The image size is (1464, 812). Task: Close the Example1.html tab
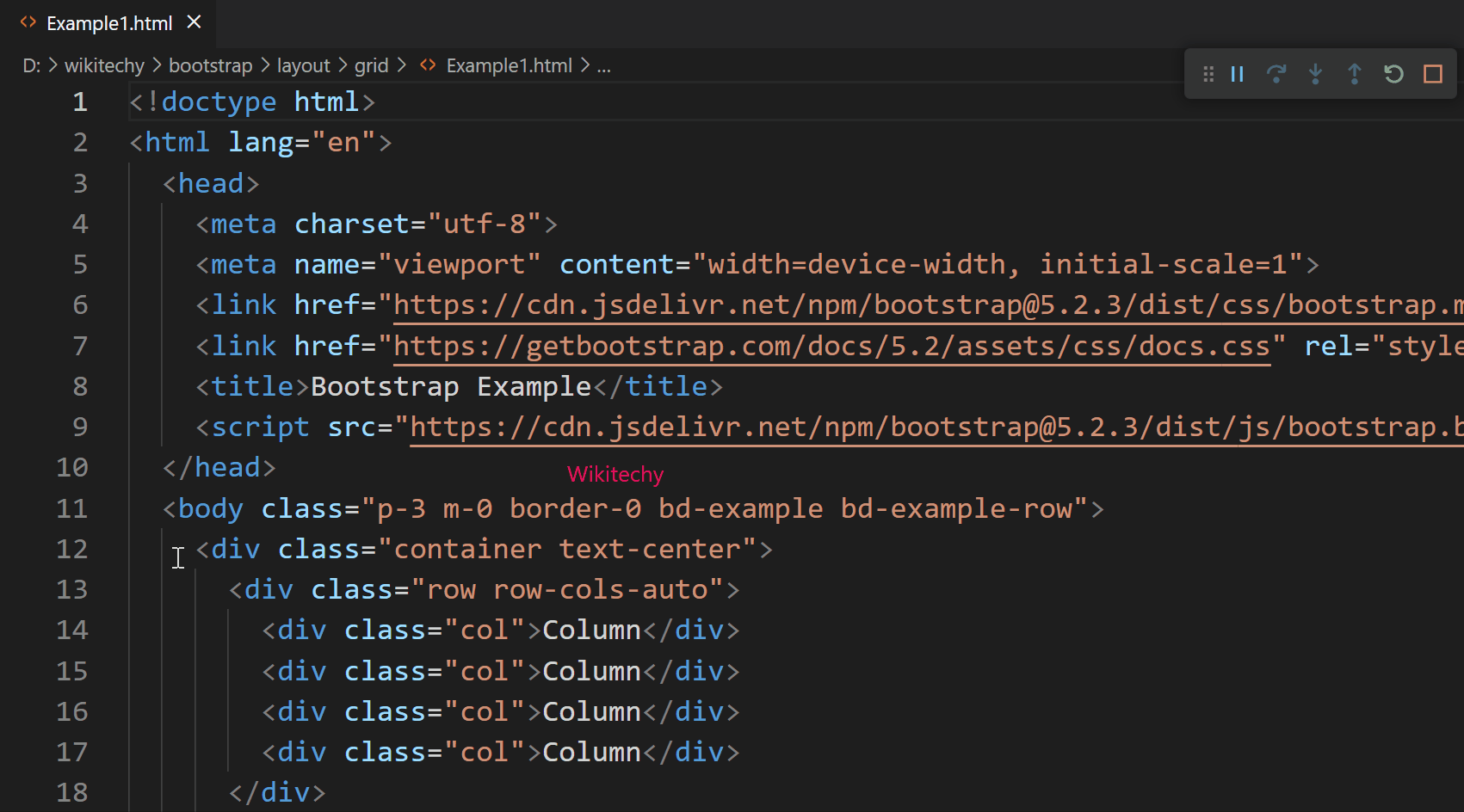195,22
